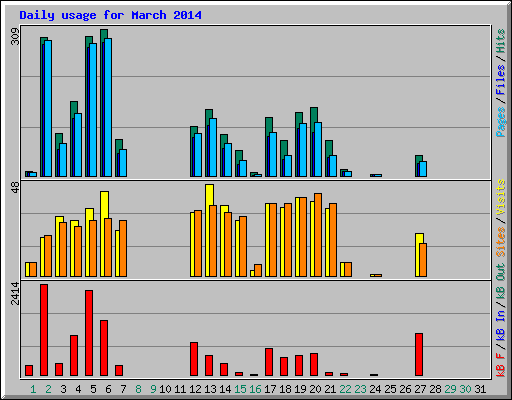Click day 20 on the axis

pyautogui.click(x=315, y=389)
